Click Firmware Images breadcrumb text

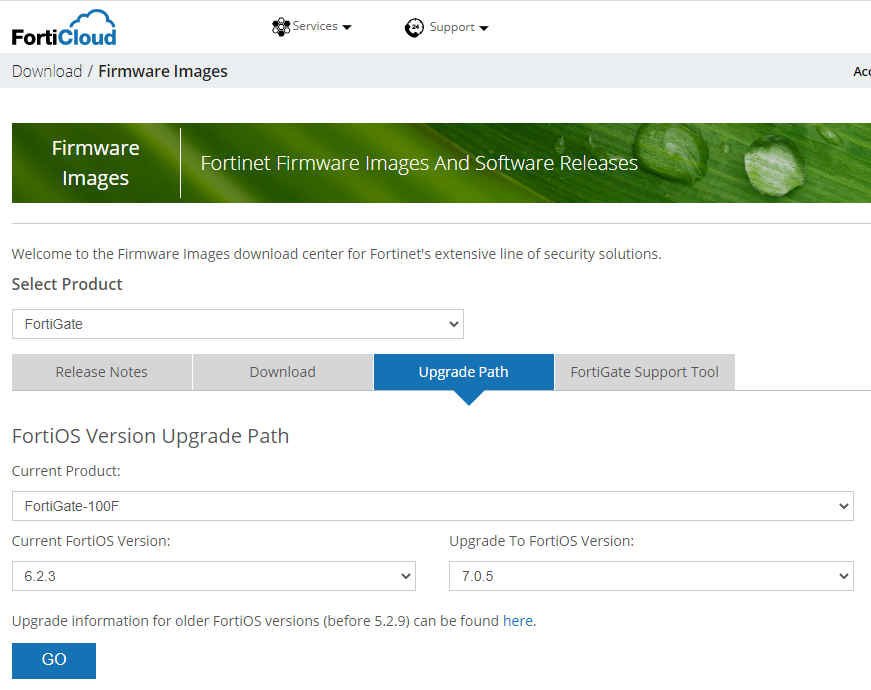click(x=163, y=71)
